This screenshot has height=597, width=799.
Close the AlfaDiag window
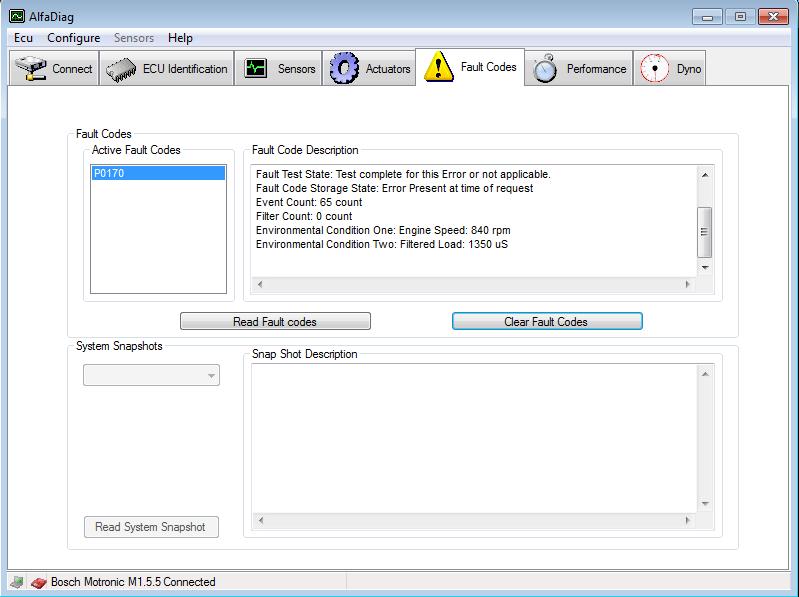(774, 17)
